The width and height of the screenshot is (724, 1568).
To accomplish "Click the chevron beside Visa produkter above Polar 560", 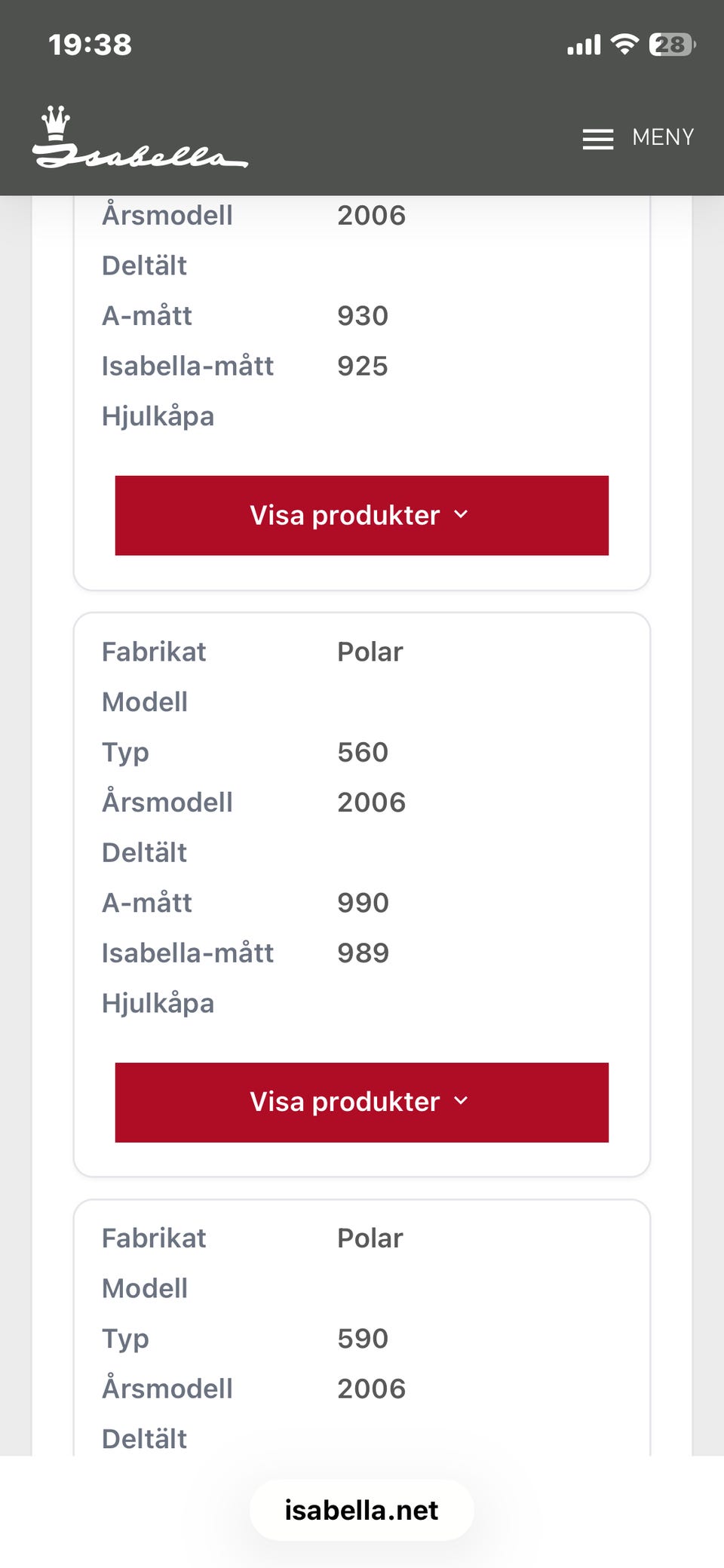I will coord(462,514).
